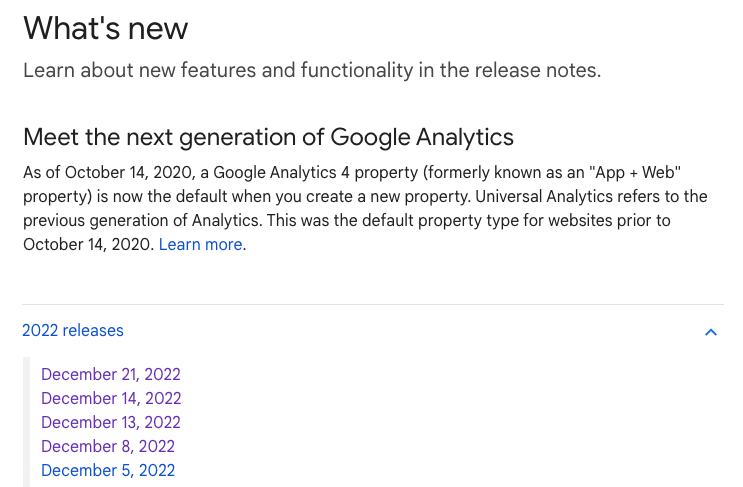Screen dimensions: 743x487
Task: Open December 8, 2022 release notes
Action: point(108,446)
